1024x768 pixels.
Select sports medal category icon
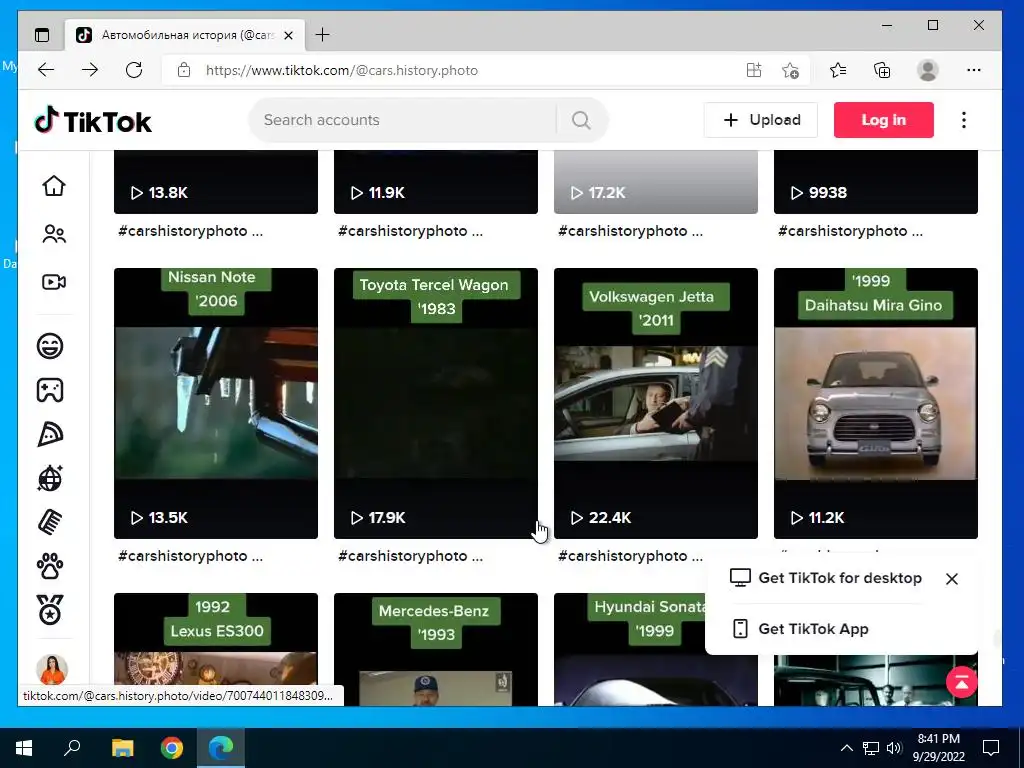[x=50, y=610]
